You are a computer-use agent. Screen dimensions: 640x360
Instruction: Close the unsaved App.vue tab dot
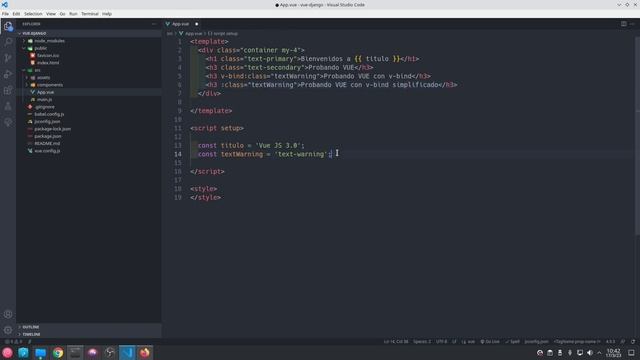click(197, 24)
